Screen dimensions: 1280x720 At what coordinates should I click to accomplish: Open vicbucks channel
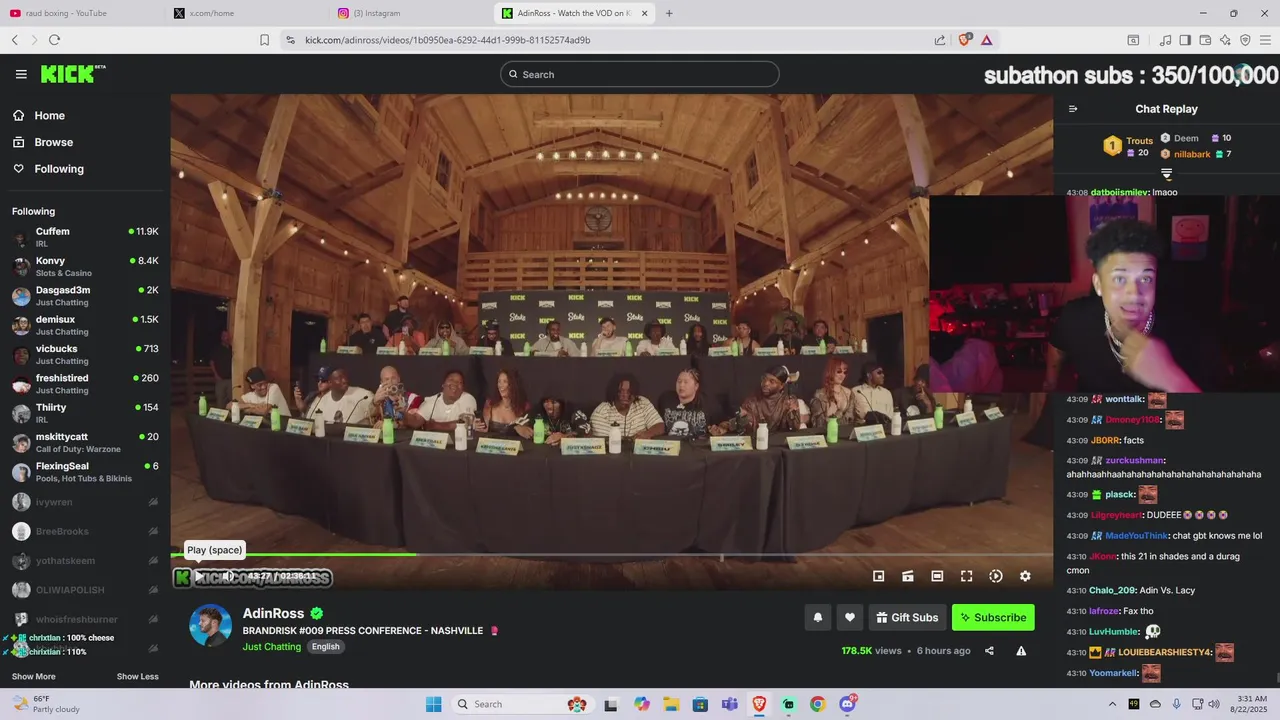[85, 354]
